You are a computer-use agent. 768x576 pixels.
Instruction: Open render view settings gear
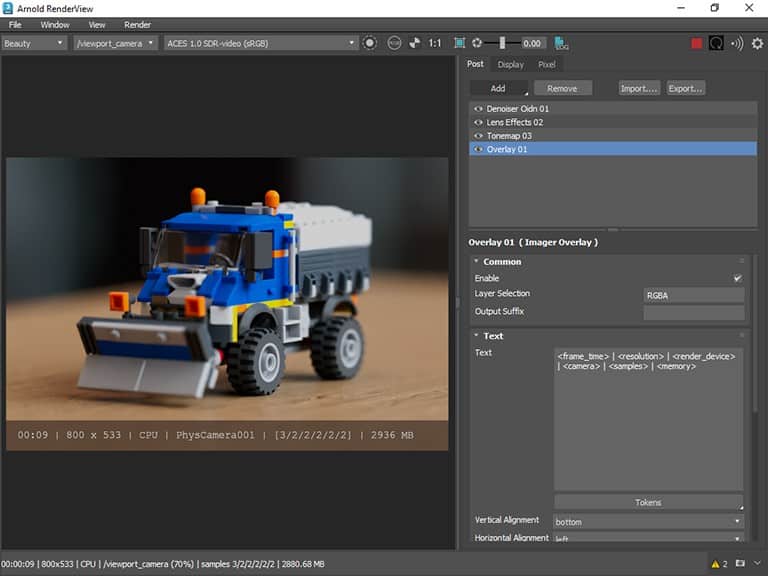(x=757, y=44)
